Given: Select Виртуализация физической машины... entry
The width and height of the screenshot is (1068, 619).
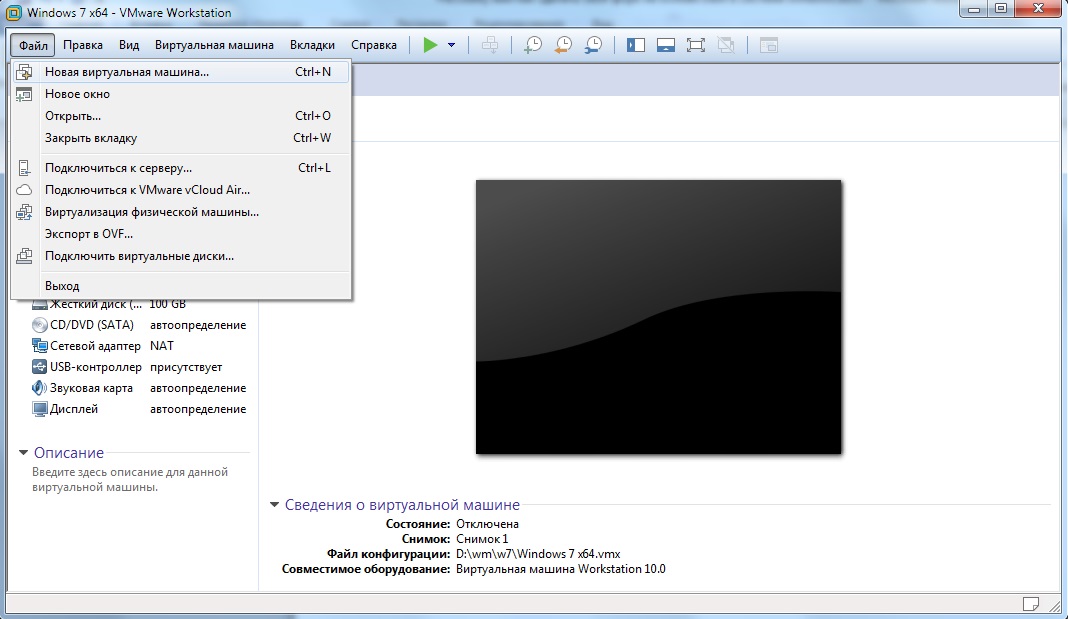Looking at the screenshot, I should [x=180, y=212].
